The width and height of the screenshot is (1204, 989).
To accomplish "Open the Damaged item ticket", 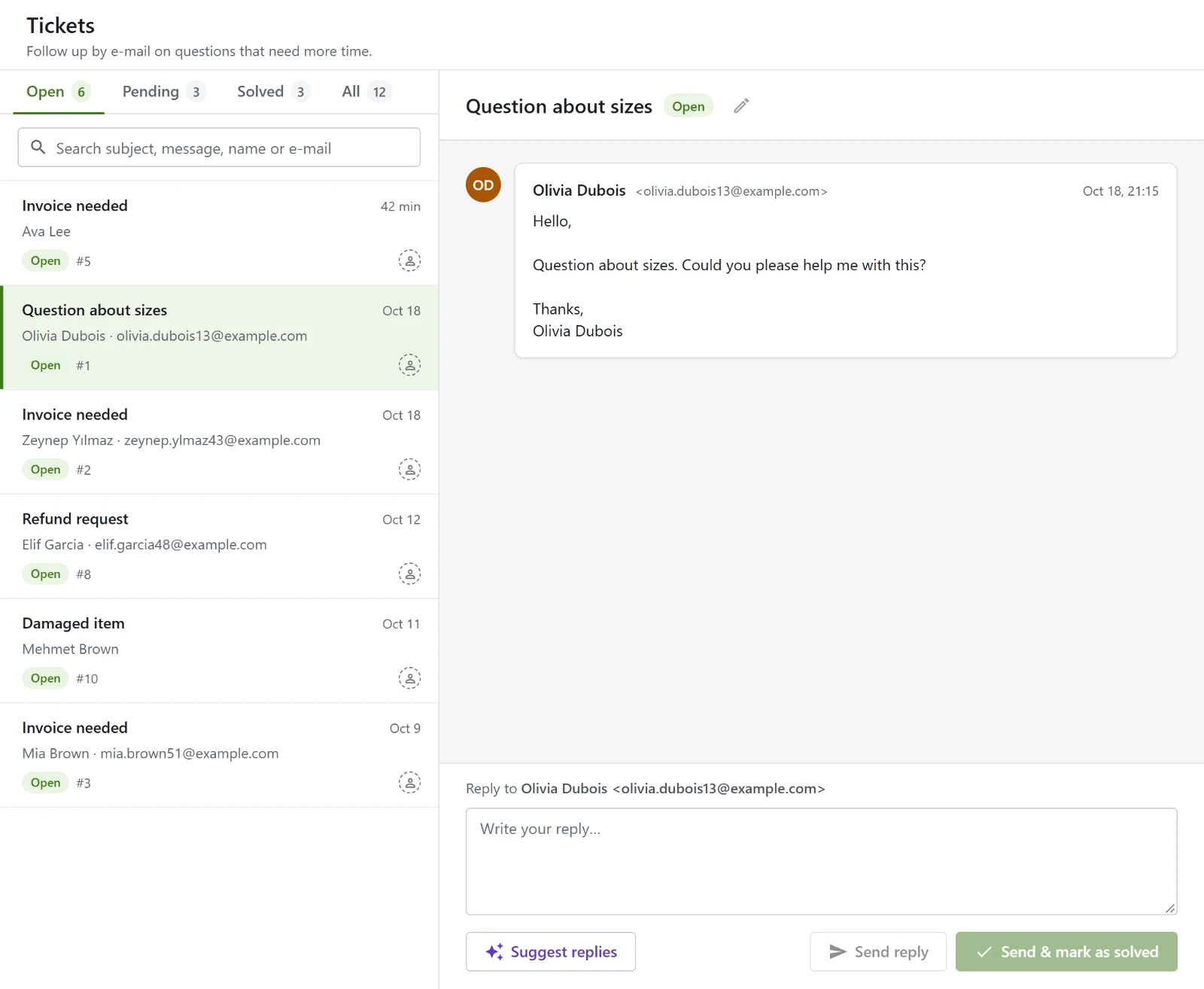I will pos(219,651).
